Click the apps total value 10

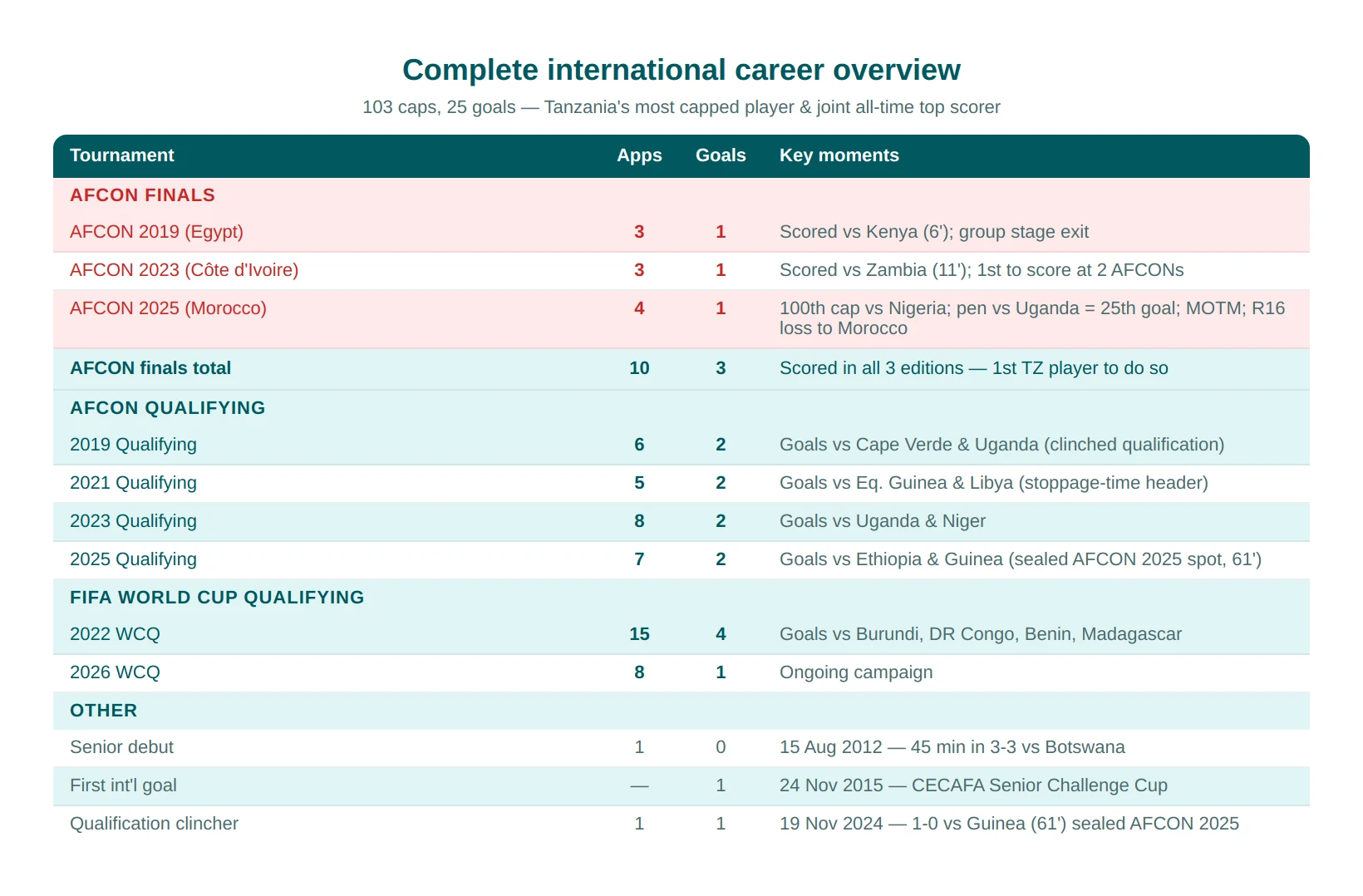639,368
